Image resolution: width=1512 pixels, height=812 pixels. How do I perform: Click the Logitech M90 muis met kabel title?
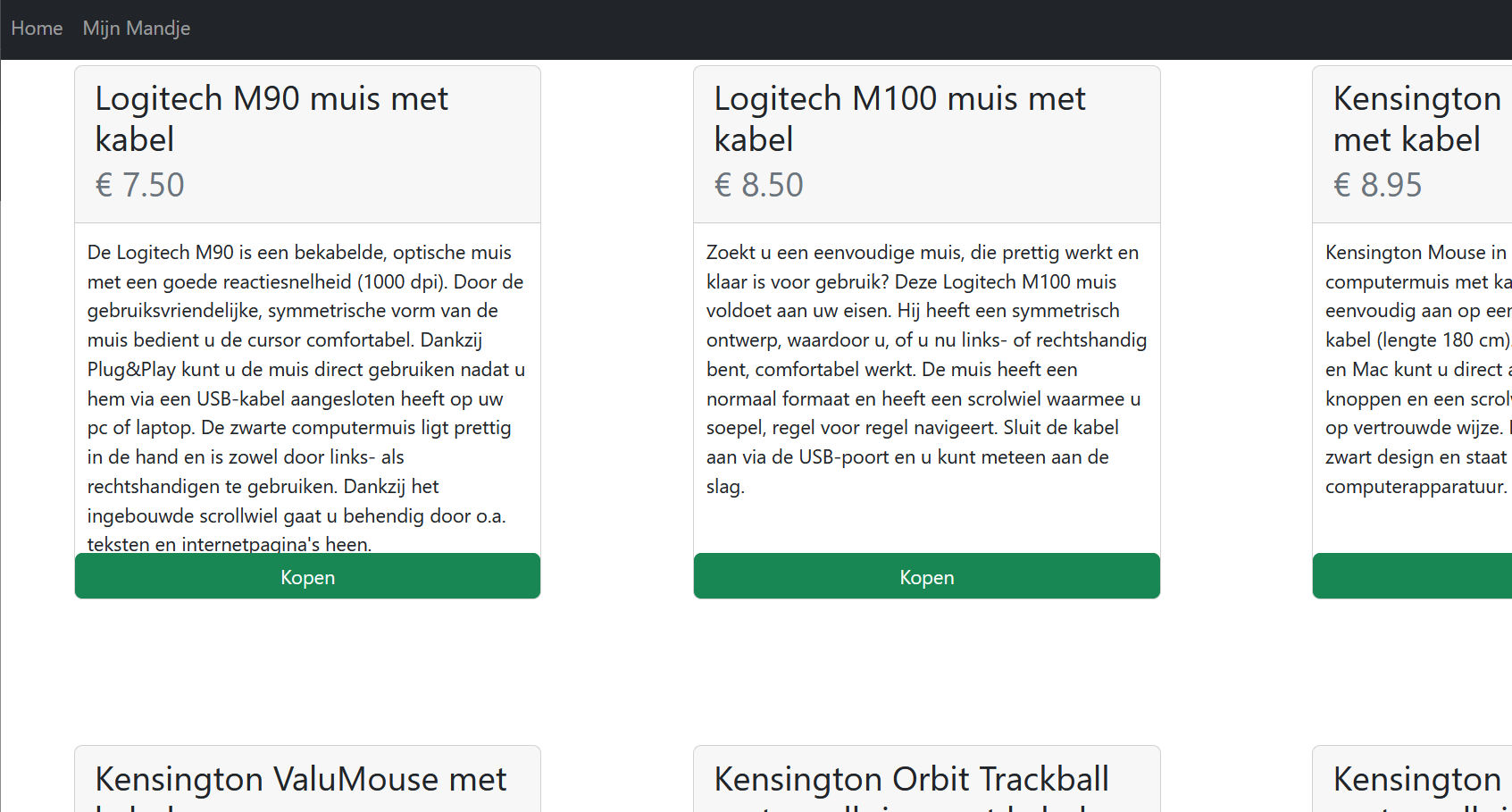click(x=271, y=119)
